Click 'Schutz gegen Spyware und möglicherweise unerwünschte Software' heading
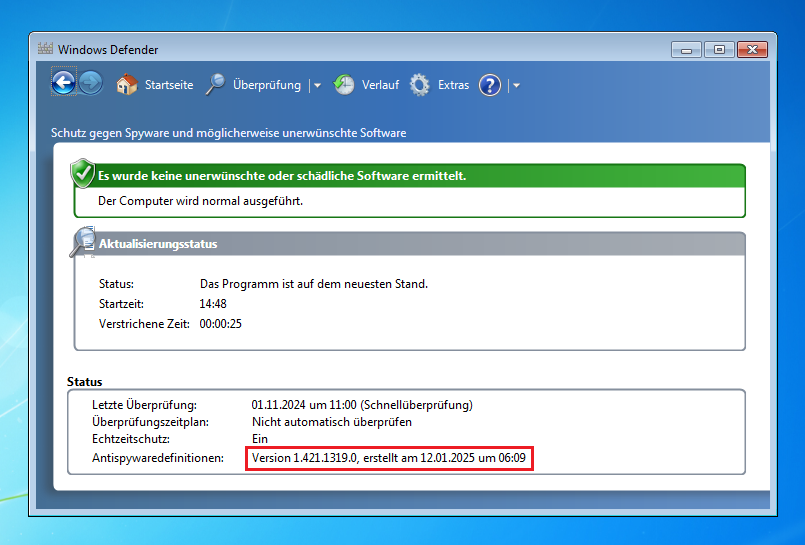This screenshot has width=805, height=545. (228, 133)
